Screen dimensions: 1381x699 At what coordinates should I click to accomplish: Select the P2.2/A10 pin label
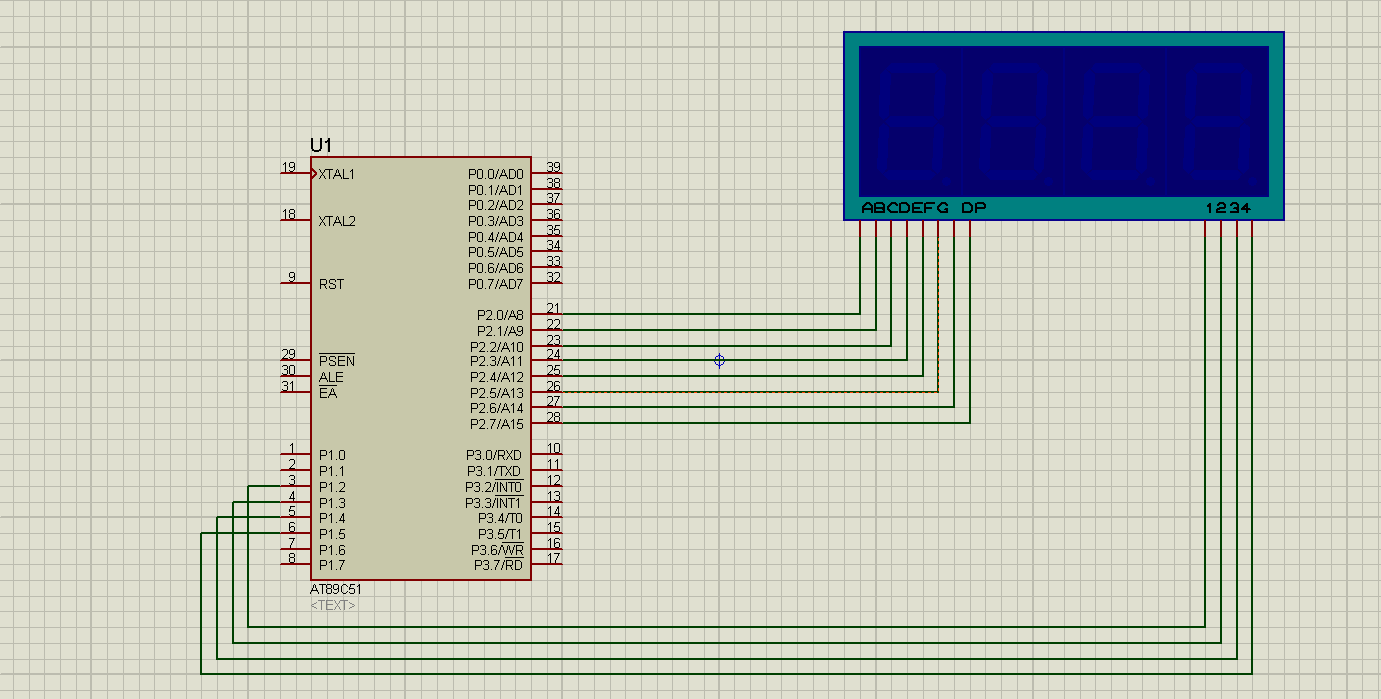click(x=497, y=347)
